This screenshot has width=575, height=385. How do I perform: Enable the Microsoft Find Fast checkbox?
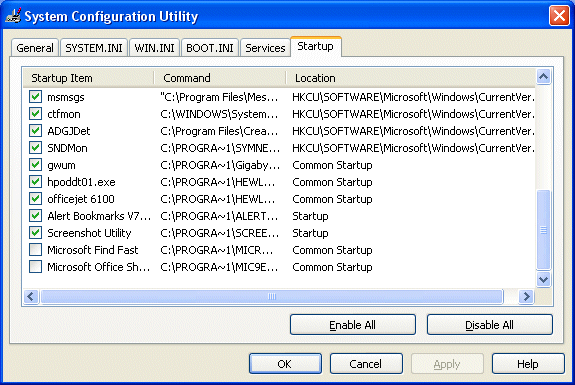[36, 250]
